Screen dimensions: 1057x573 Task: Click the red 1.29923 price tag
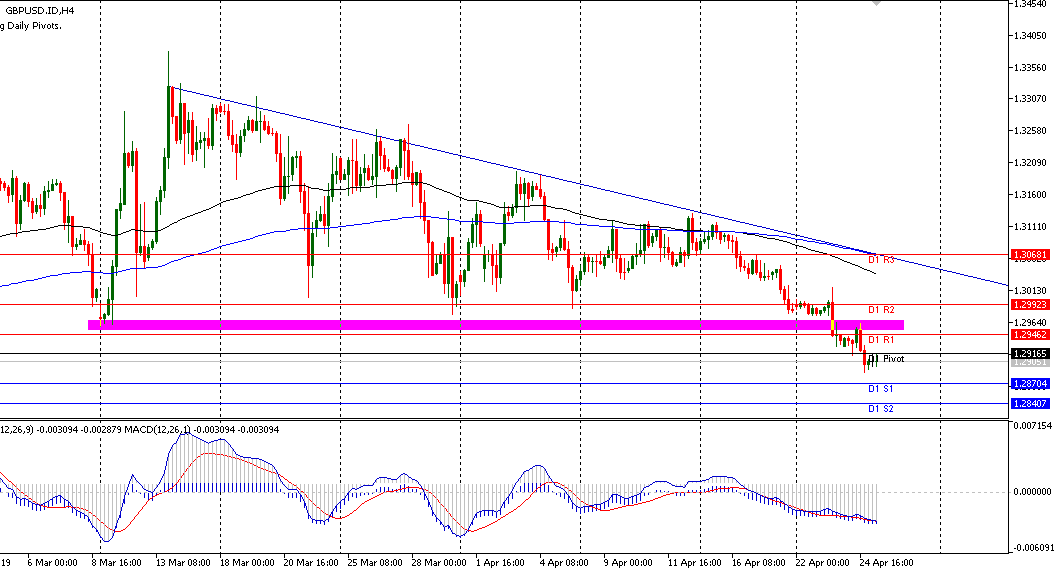tap(1030, 303)
